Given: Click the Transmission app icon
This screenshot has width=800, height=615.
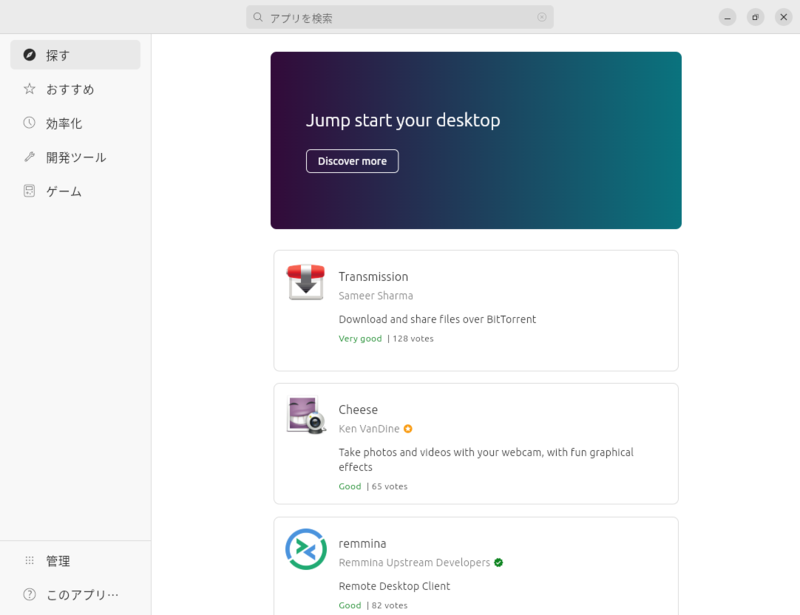Looking at the screenshot, I should coord(306,282).
